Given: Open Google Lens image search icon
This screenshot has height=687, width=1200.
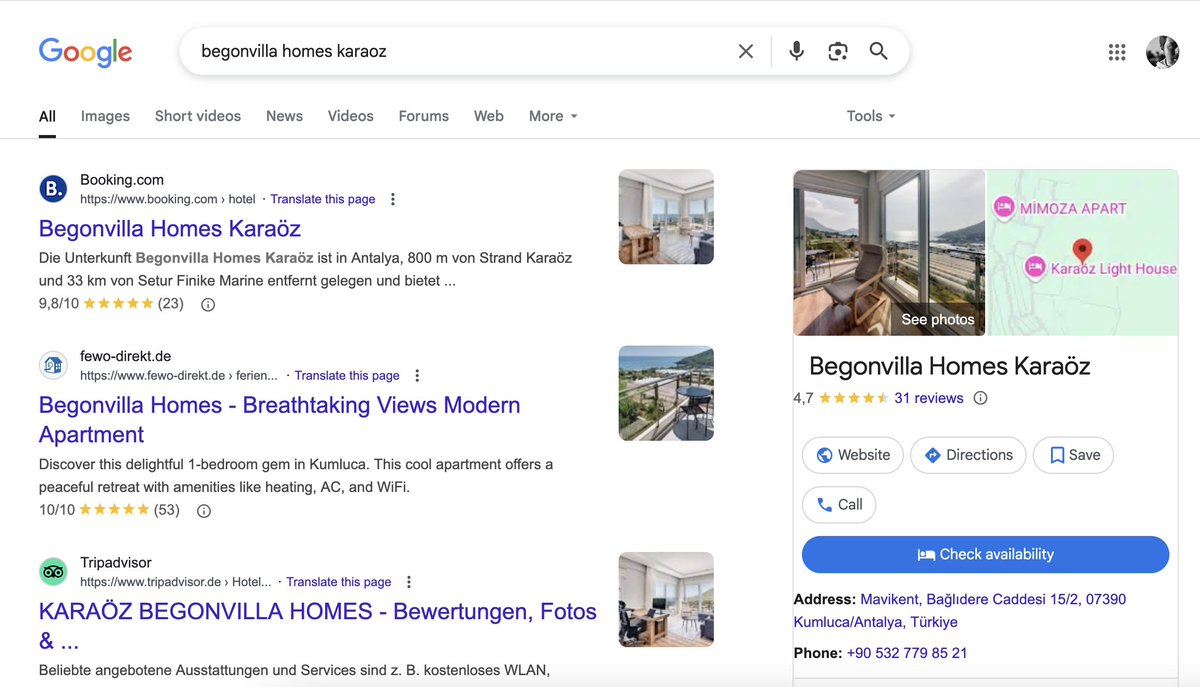Looking at the screenshot, I should [x=838, y=51].
